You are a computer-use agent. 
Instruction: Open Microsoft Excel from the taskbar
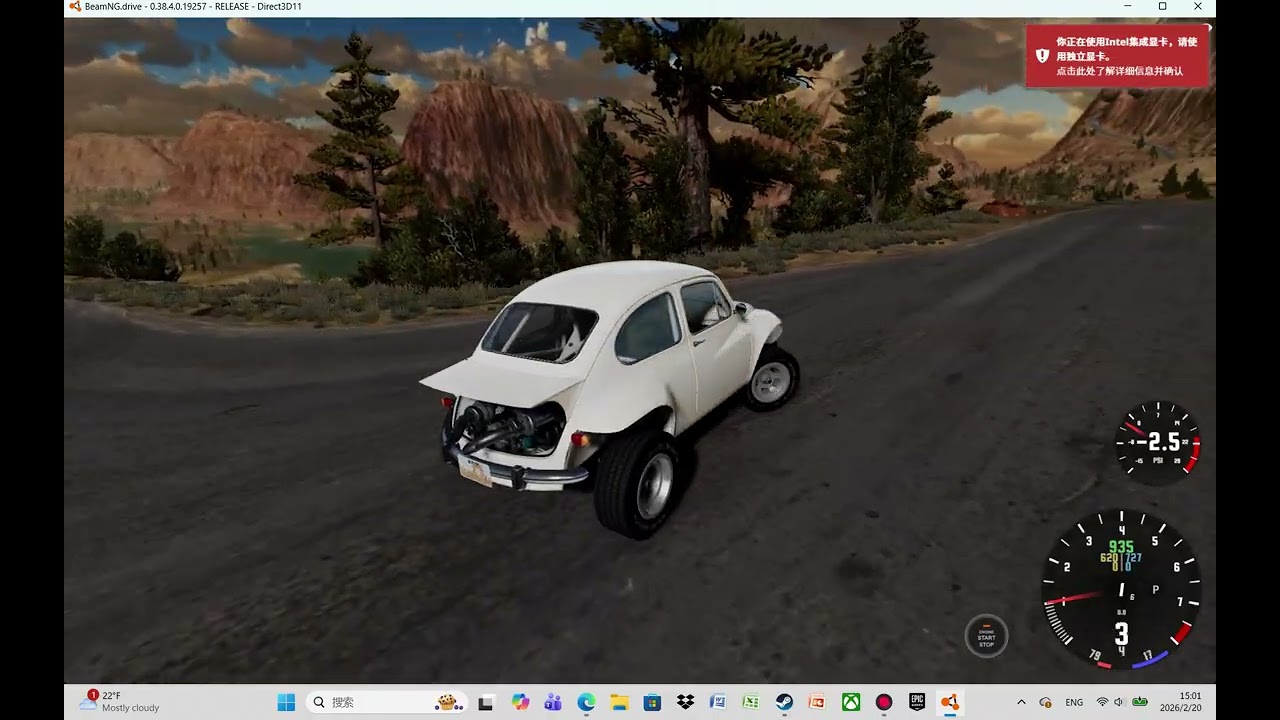tap(751, 702)
